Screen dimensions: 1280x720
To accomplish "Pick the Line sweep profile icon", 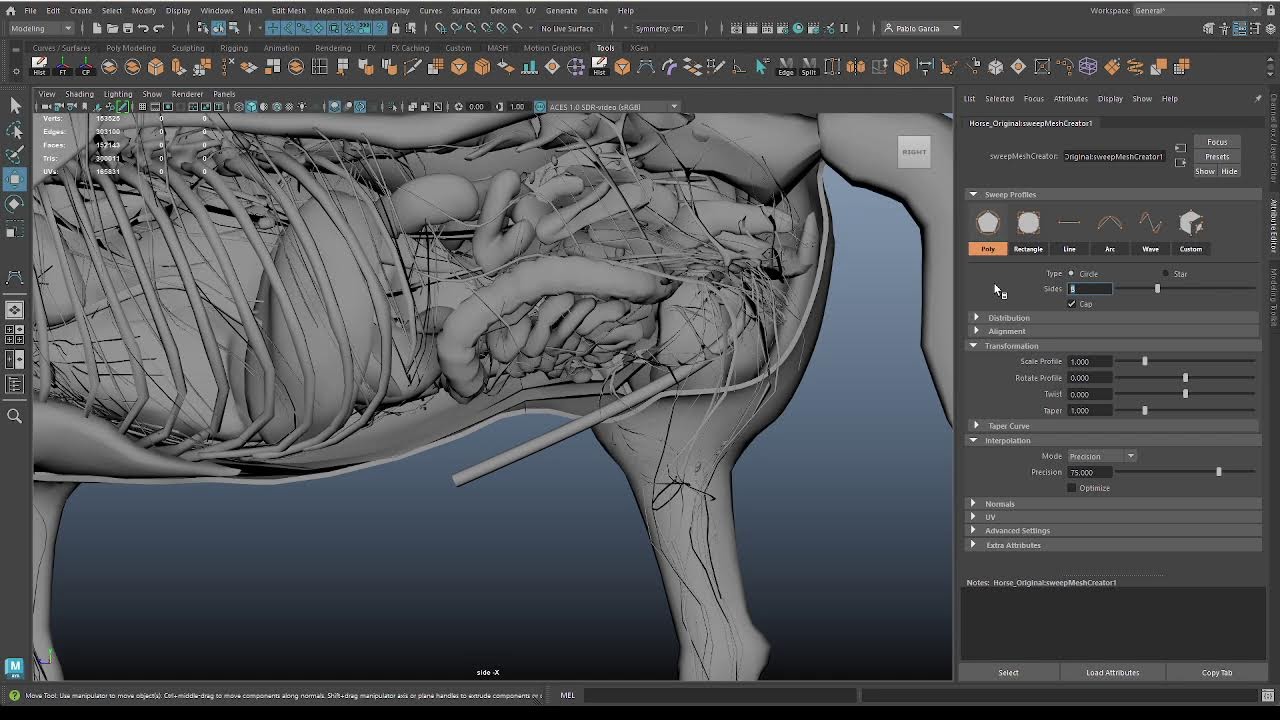I will (x=1069, y=223).
